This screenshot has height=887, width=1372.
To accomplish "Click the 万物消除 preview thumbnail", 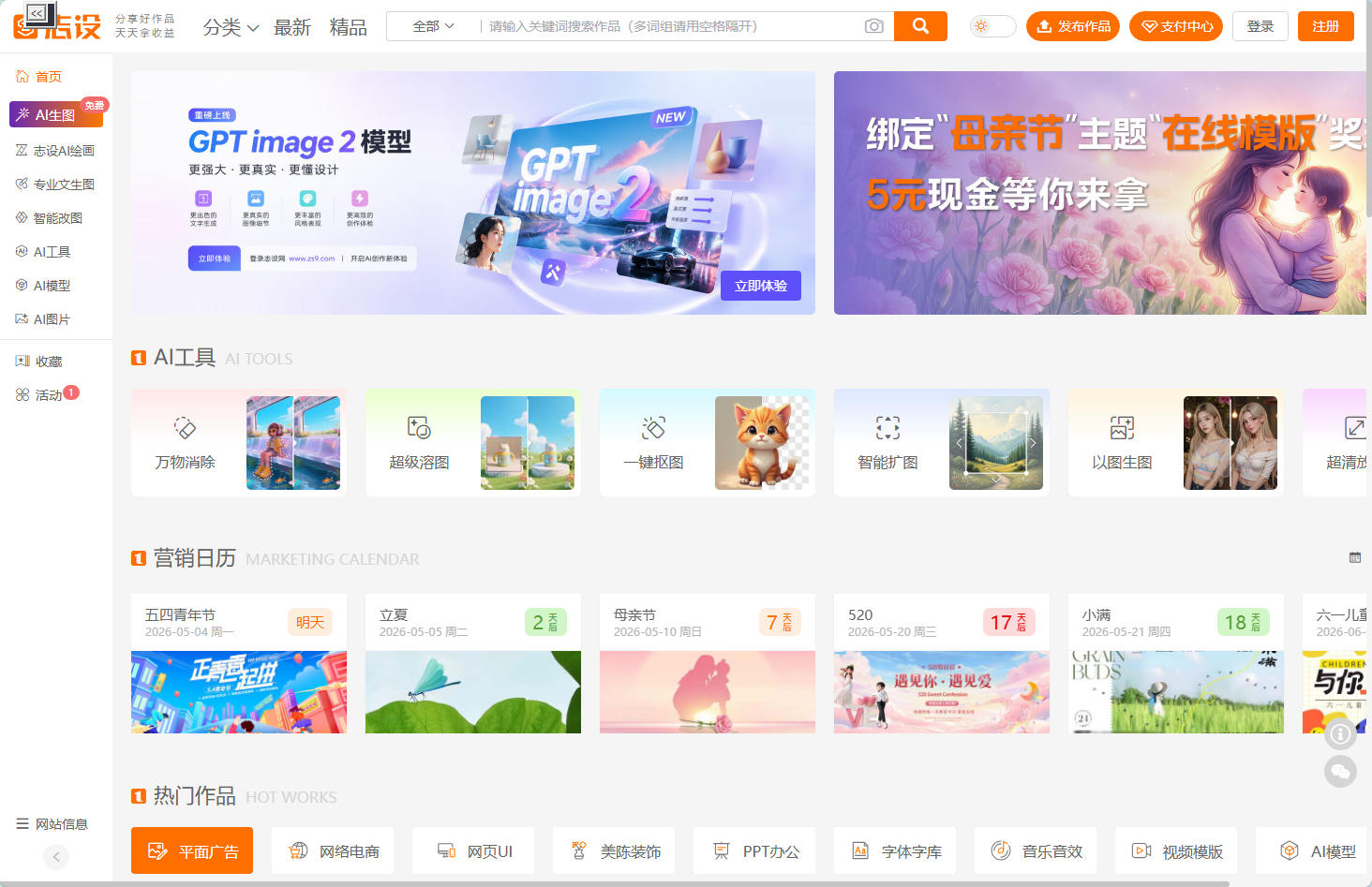I will (x=293, y=443).
